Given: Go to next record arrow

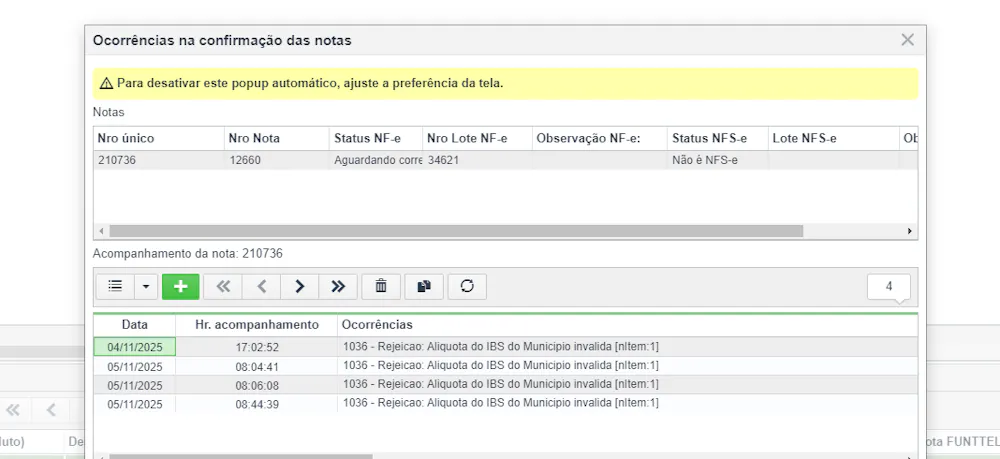Looking at the screenshot, I should point(300,286).
